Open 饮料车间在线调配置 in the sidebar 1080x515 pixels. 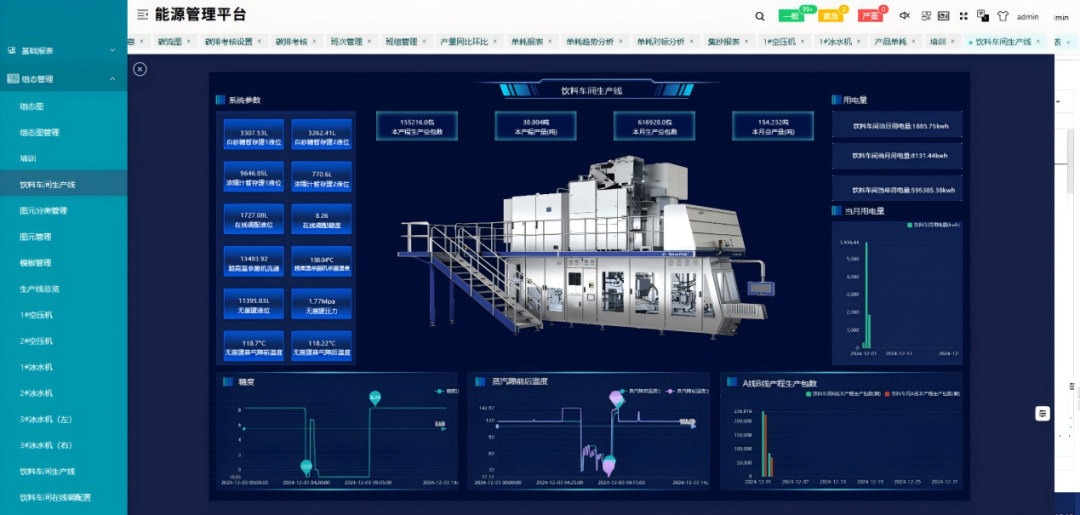pos(55,497)
